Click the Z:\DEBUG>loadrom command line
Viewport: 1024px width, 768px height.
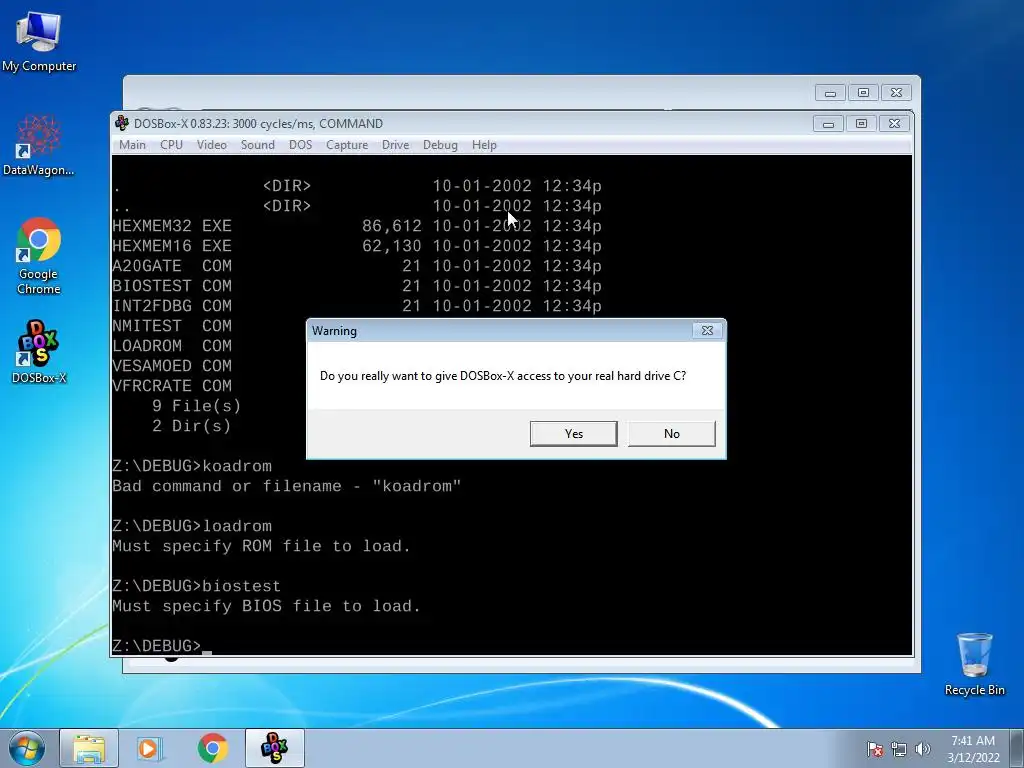click(192, 526)
